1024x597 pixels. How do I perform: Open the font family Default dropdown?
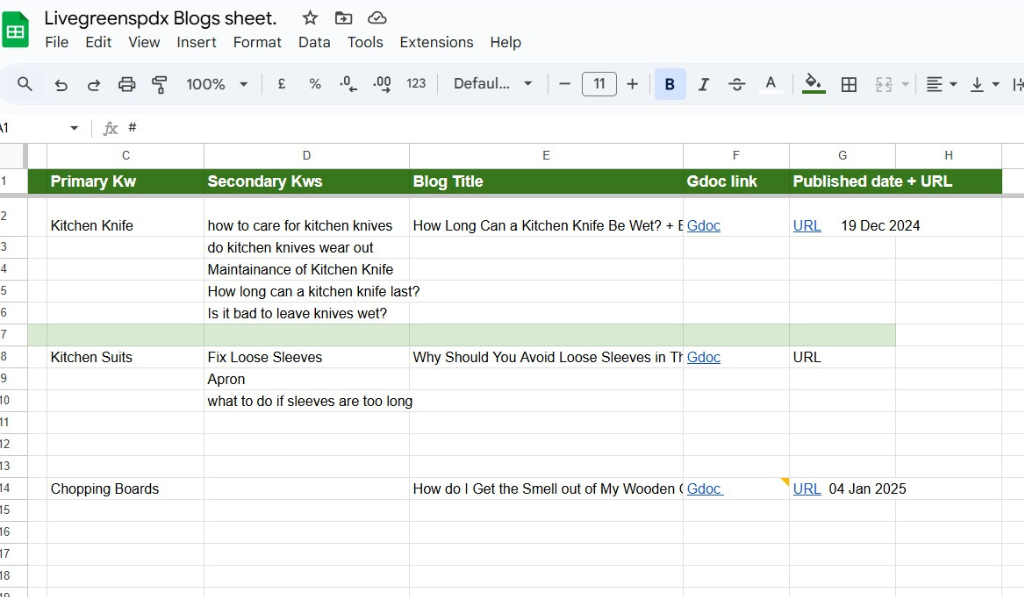(493, 84)
